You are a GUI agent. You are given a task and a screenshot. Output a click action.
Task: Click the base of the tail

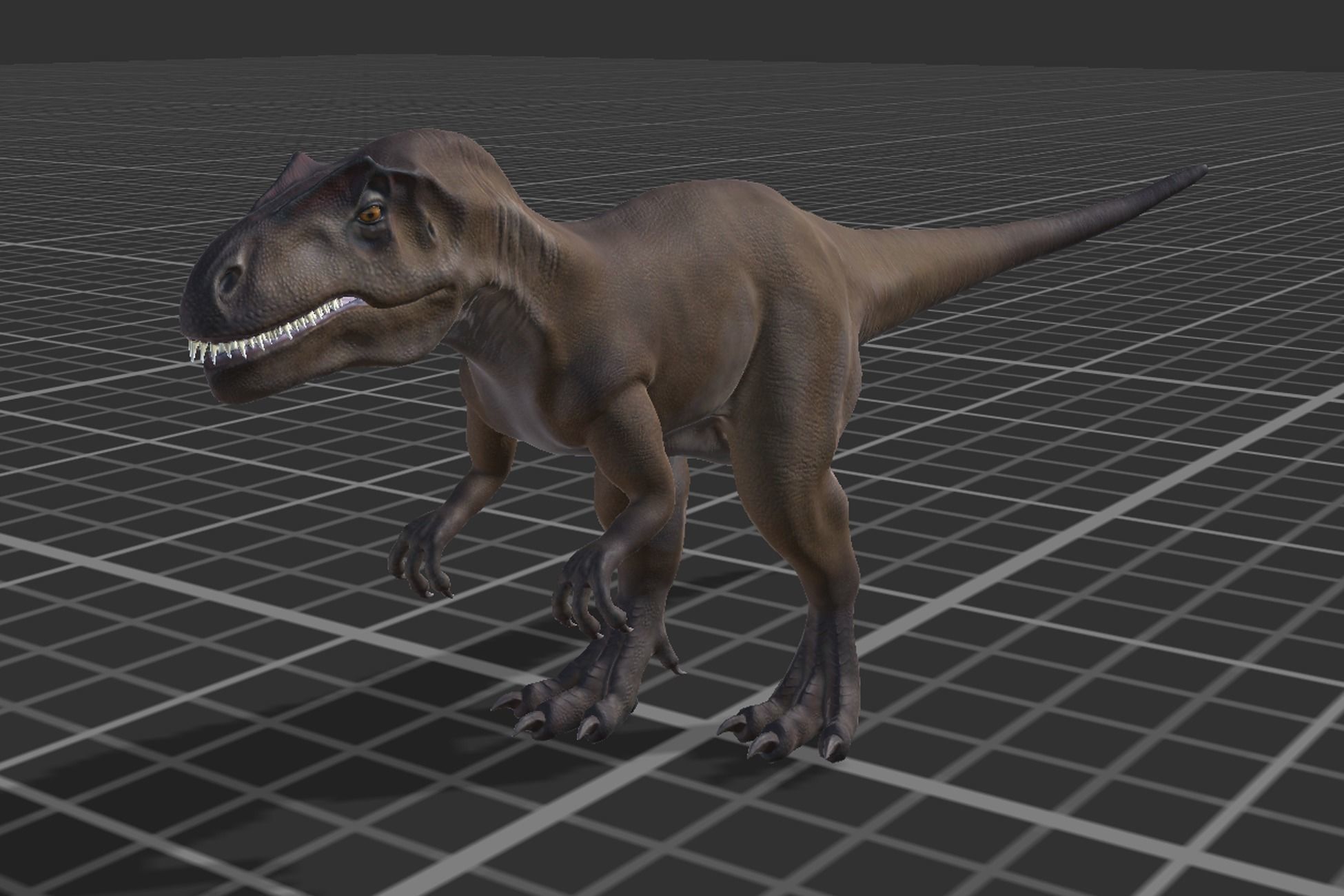(x=889, y=269)
